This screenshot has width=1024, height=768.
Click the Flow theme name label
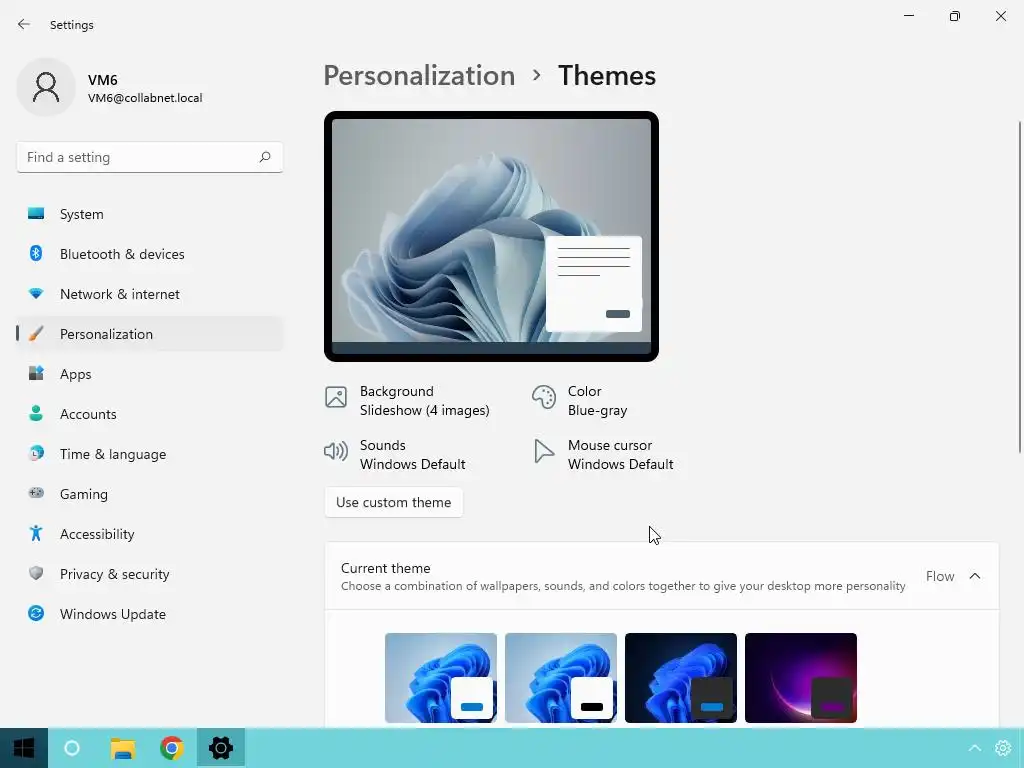(940, 576)
